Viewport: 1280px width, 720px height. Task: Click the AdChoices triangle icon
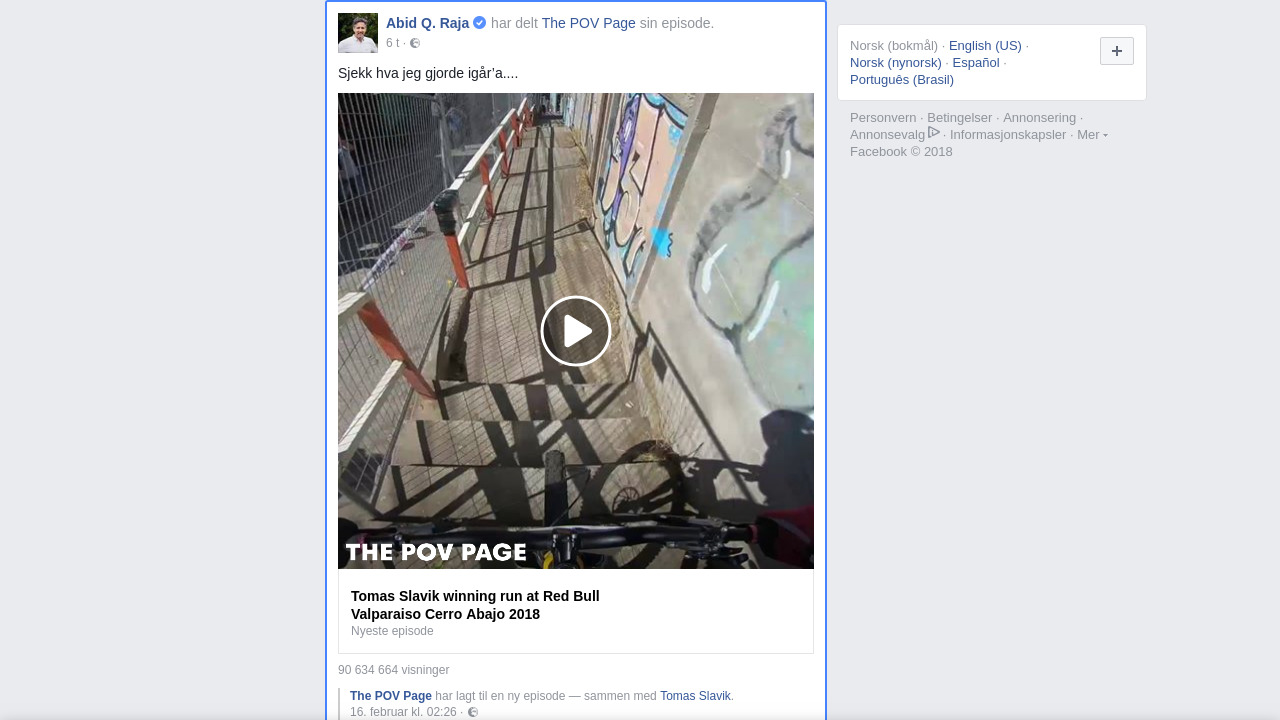pos(934,132)
